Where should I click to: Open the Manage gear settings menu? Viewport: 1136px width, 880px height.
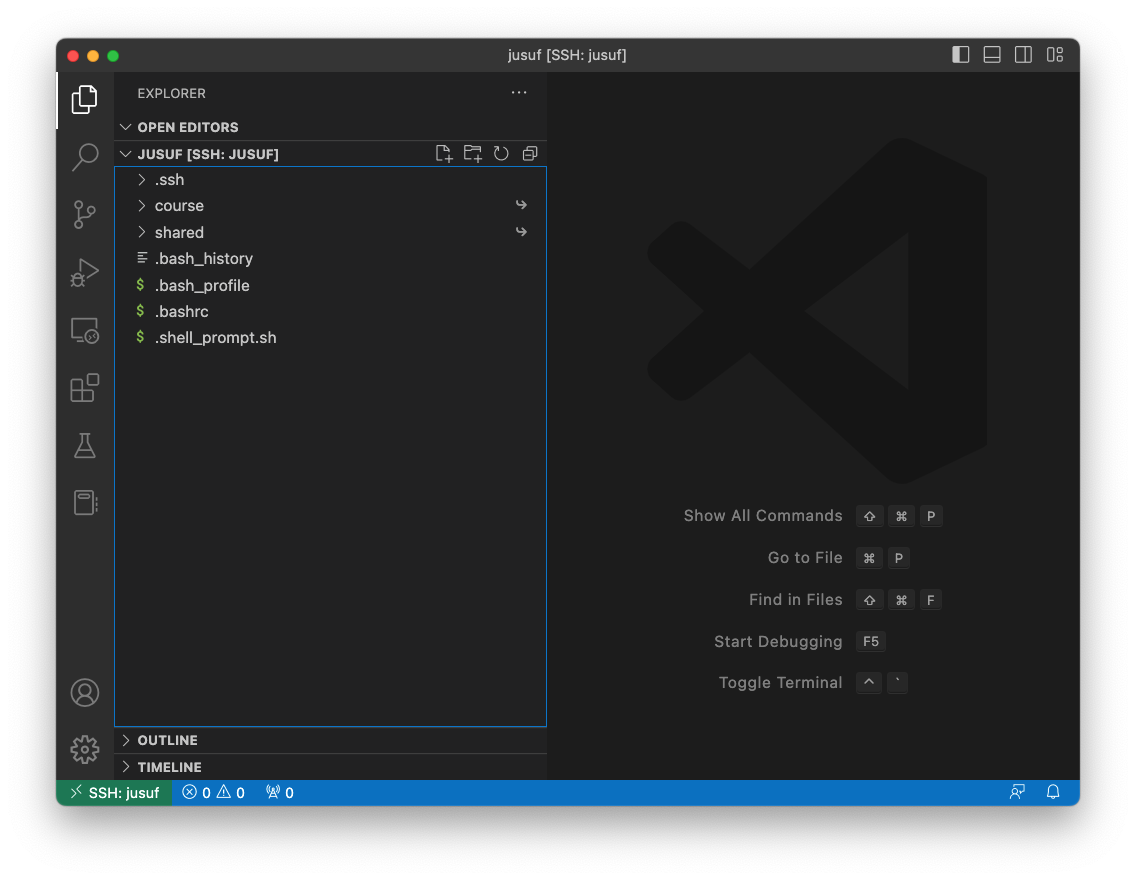pos(85,749)
